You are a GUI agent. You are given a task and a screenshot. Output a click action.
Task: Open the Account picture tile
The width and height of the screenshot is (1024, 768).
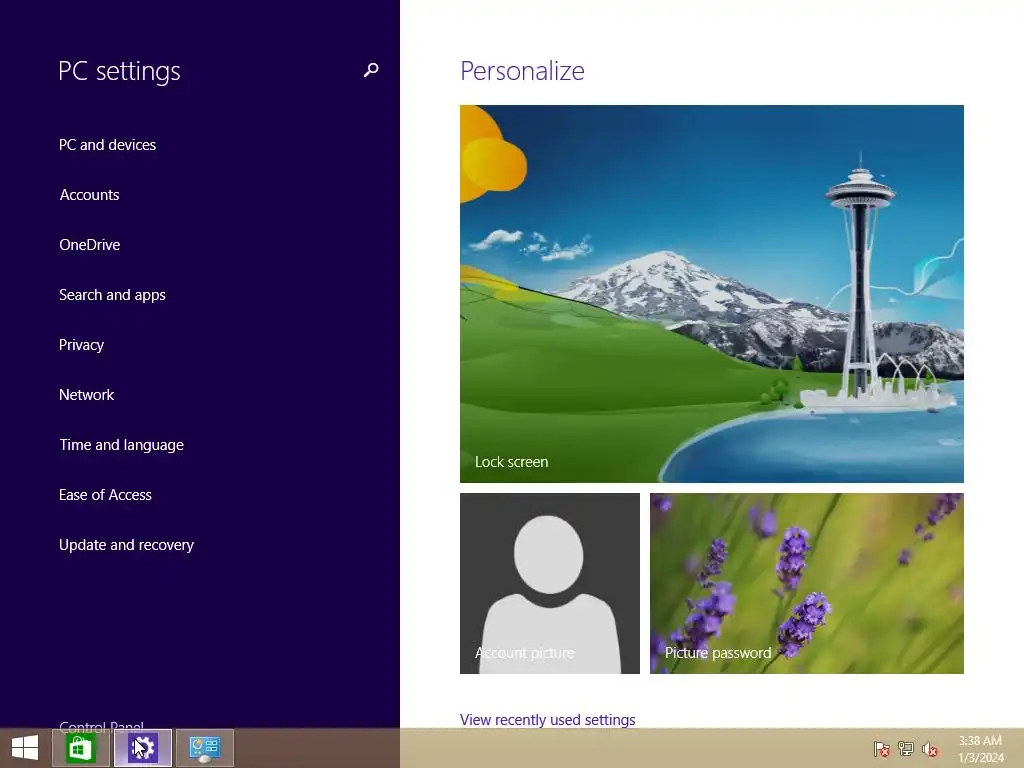(550, 583)
